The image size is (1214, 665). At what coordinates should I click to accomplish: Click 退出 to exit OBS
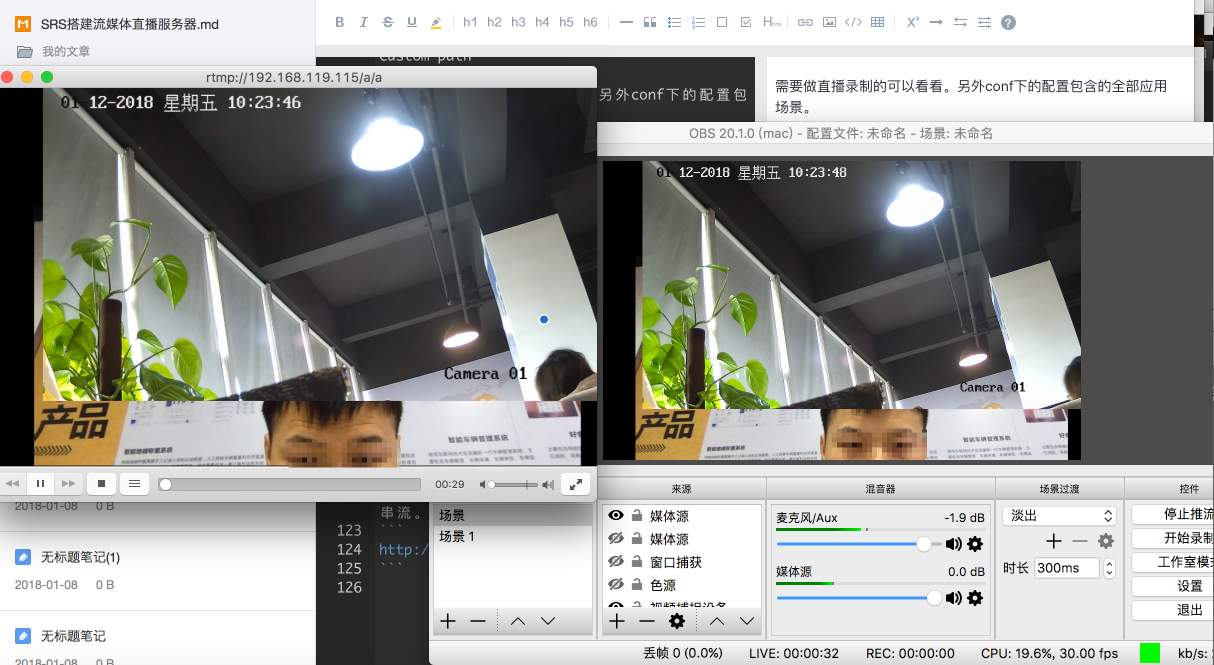pyautogui.click(x=1173, y=610)
